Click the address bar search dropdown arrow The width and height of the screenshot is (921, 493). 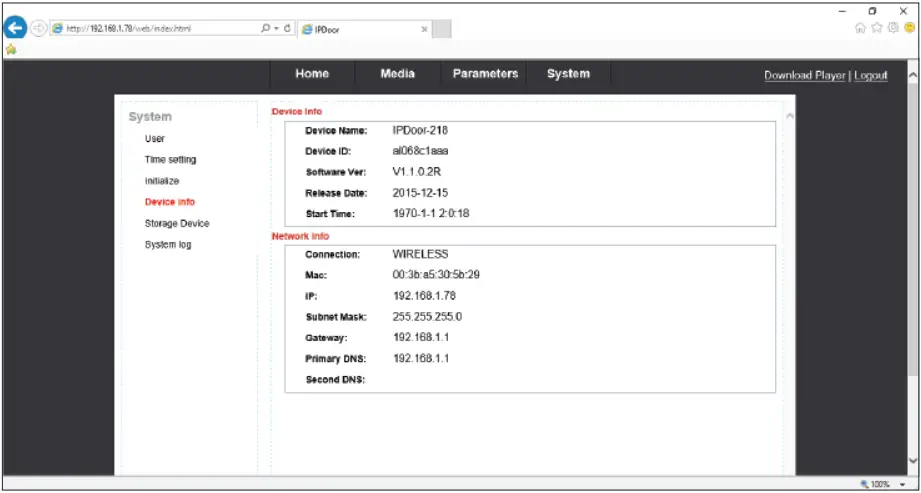[276, 28]
